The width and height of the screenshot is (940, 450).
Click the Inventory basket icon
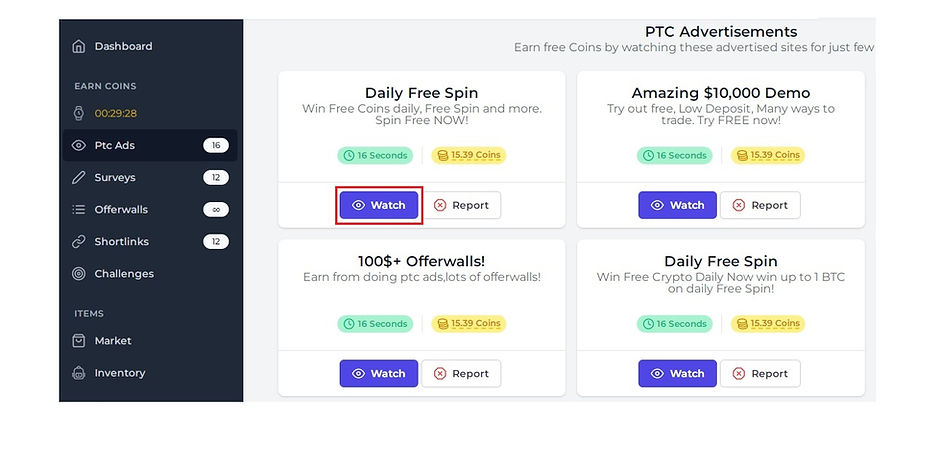pyautogui.click(x=79, y=373)
